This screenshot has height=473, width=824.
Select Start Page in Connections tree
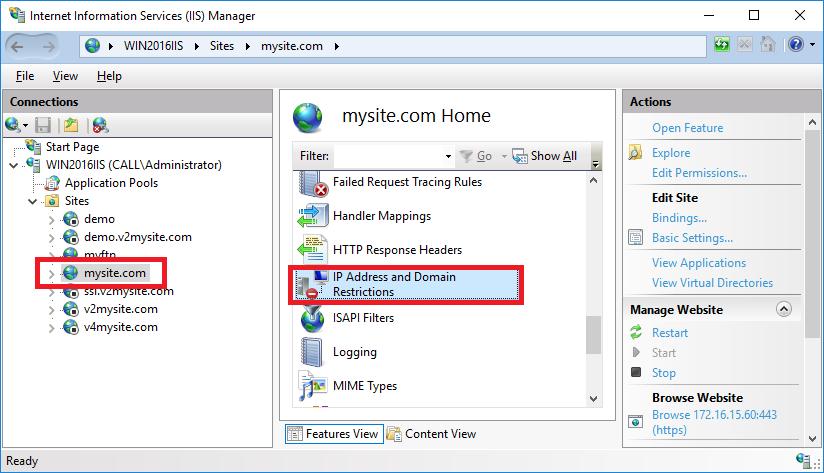(x=73, y=147)
